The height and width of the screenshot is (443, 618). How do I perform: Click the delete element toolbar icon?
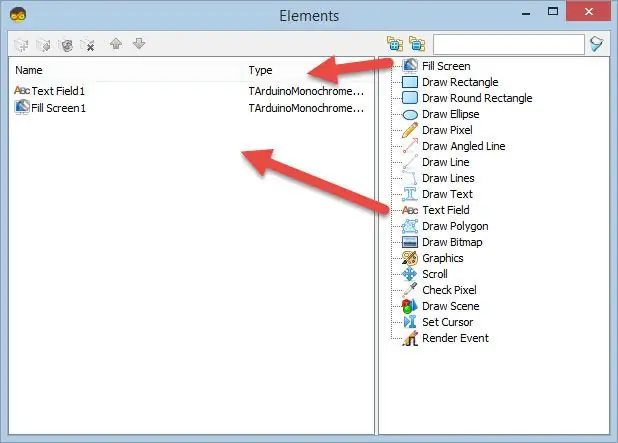tap(87, 45)
